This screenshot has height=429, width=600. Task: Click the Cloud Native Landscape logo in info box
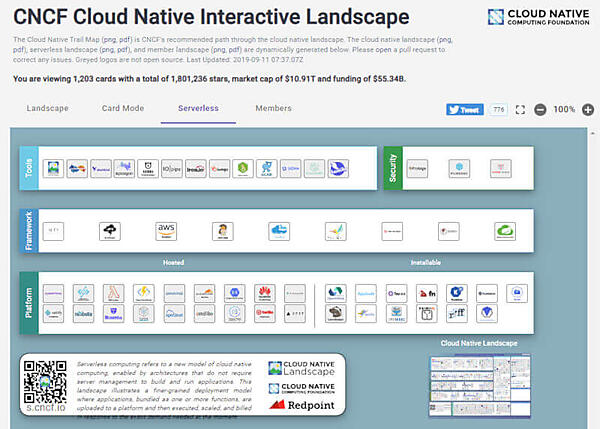click(302, 368)
